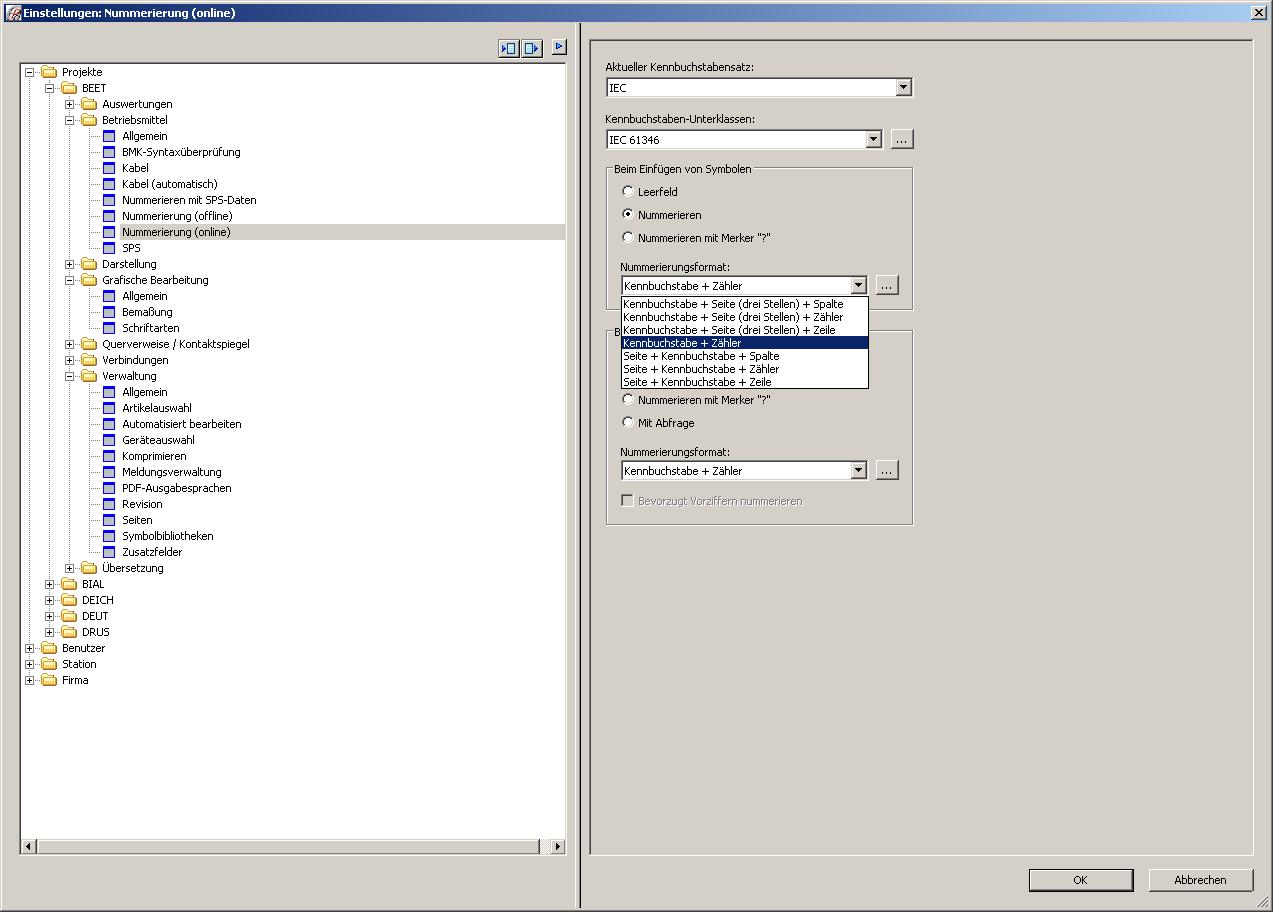Click the page icon beside SPS

click(110, 248)
